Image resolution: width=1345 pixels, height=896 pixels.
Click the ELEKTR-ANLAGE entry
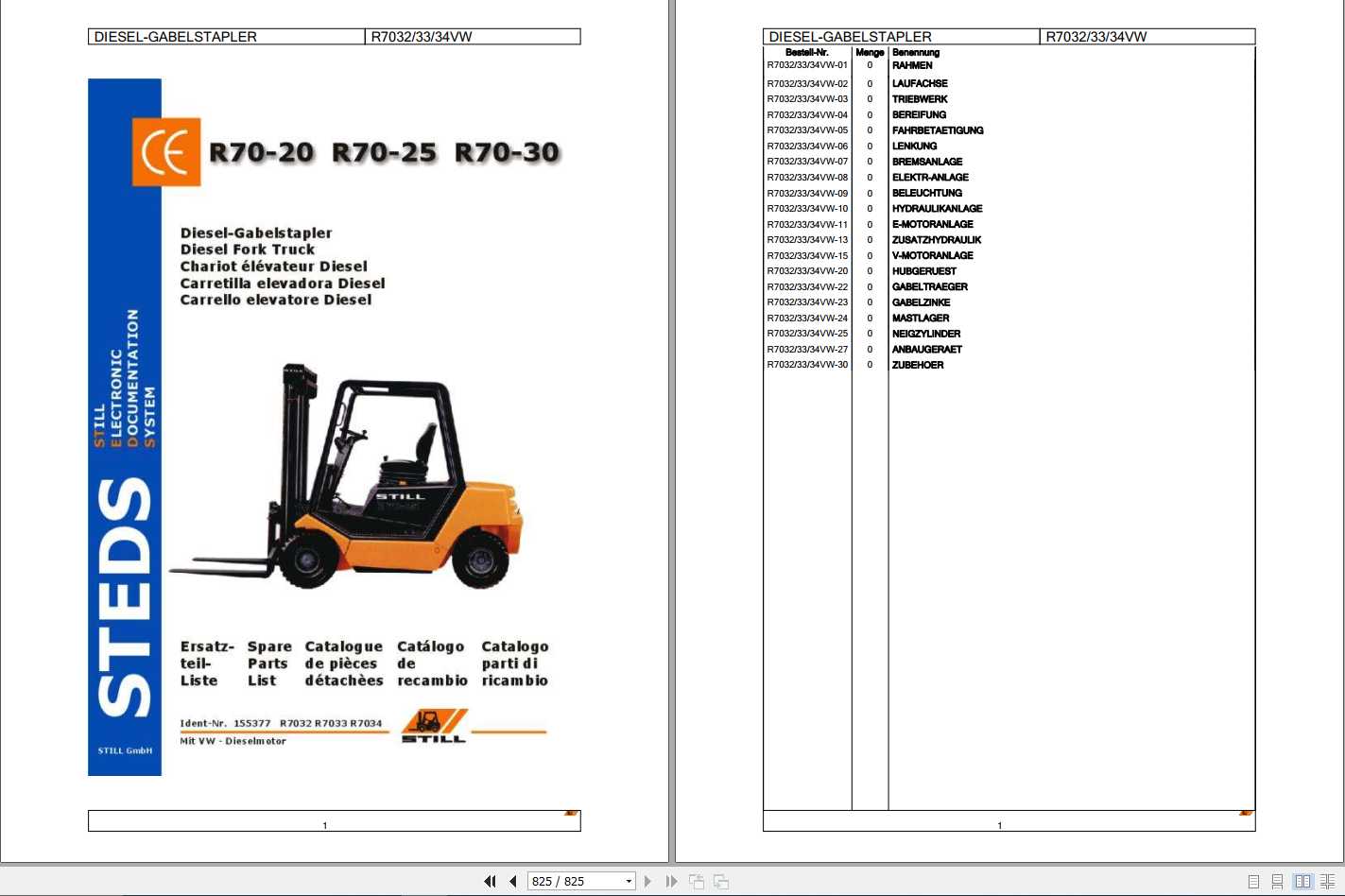pyautogui.click(x=930, y=178)
